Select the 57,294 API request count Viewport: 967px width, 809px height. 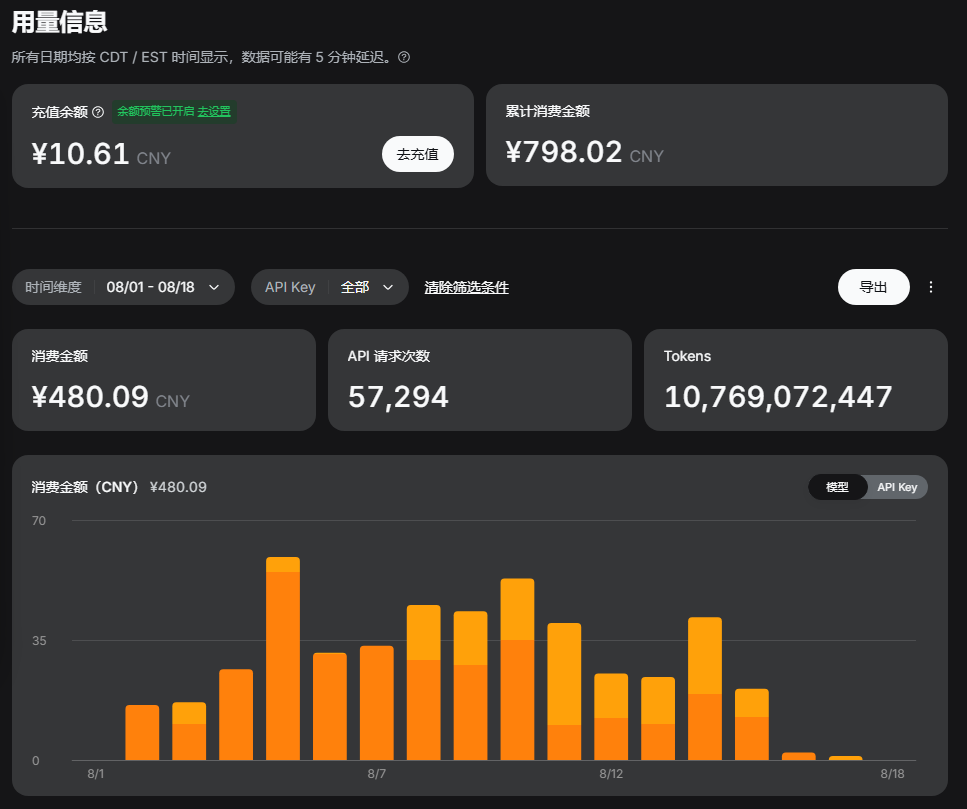point(398,397)
